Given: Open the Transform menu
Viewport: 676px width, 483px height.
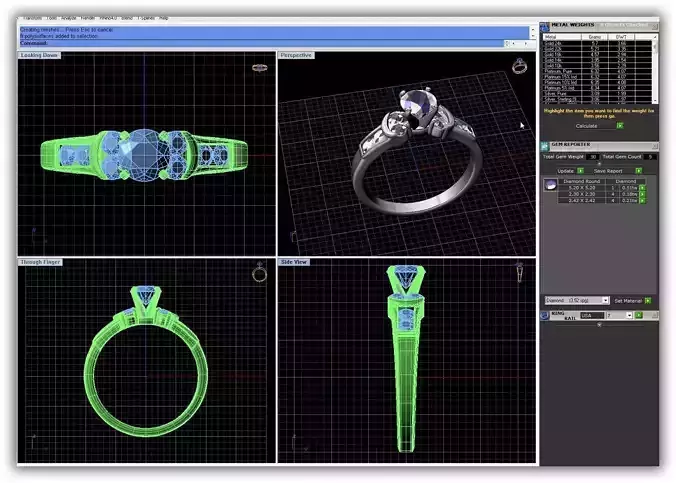Looking at the screenshot, I should [33, 18].
